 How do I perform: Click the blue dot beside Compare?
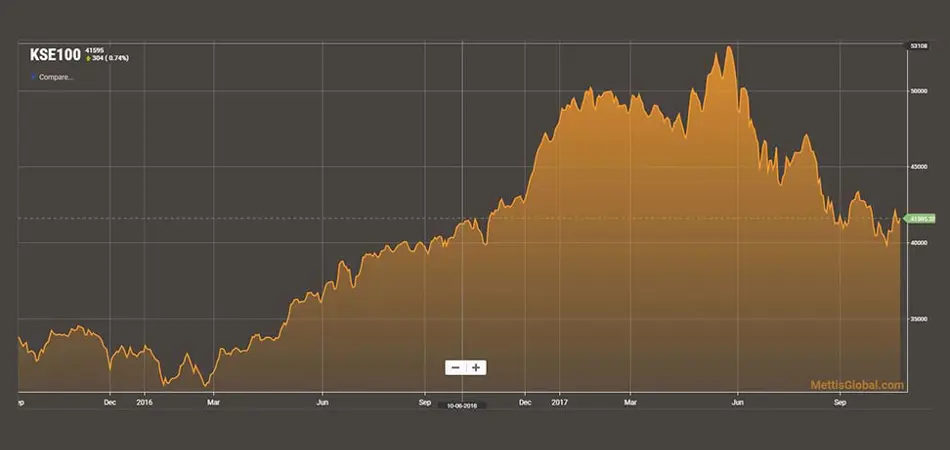tap(33, 76)
